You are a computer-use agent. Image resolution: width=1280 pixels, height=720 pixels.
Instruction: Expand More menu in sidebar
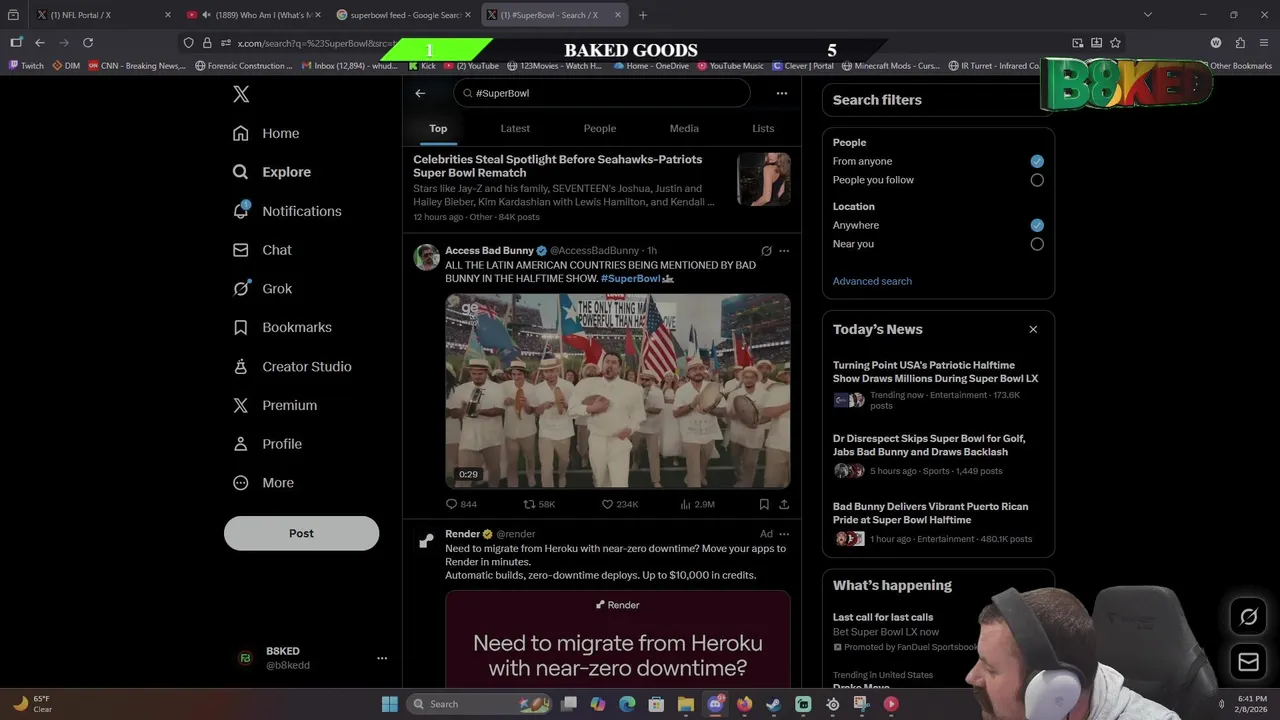(263, 483)
